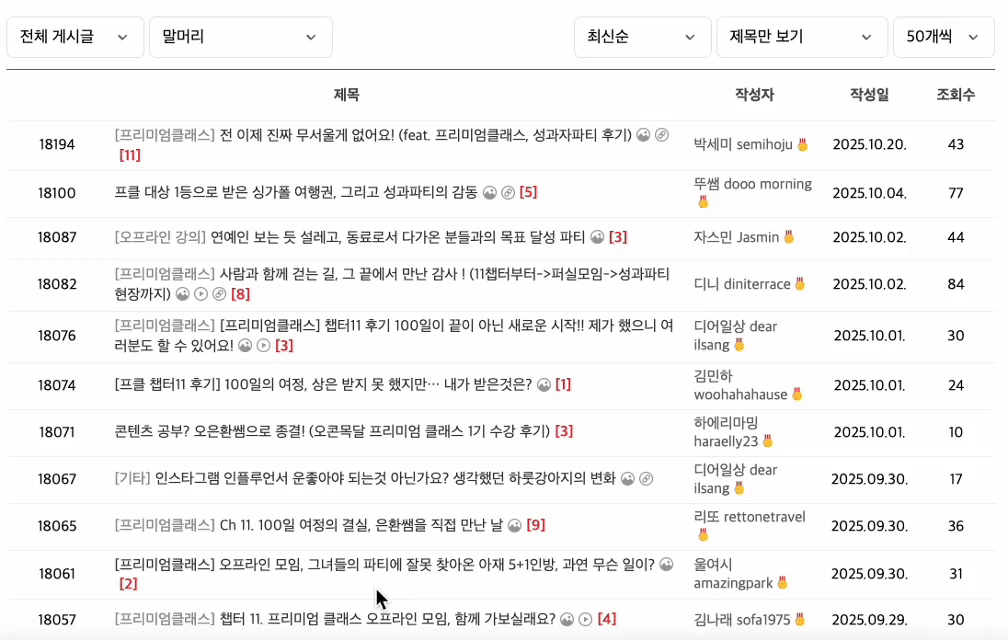This screenshot has width=1008, height=640.
Task: Open post titled 콘텐츠 공부? 오은환쌤으로 종결!
Action: pyautogui.click(x=332, y=431)
